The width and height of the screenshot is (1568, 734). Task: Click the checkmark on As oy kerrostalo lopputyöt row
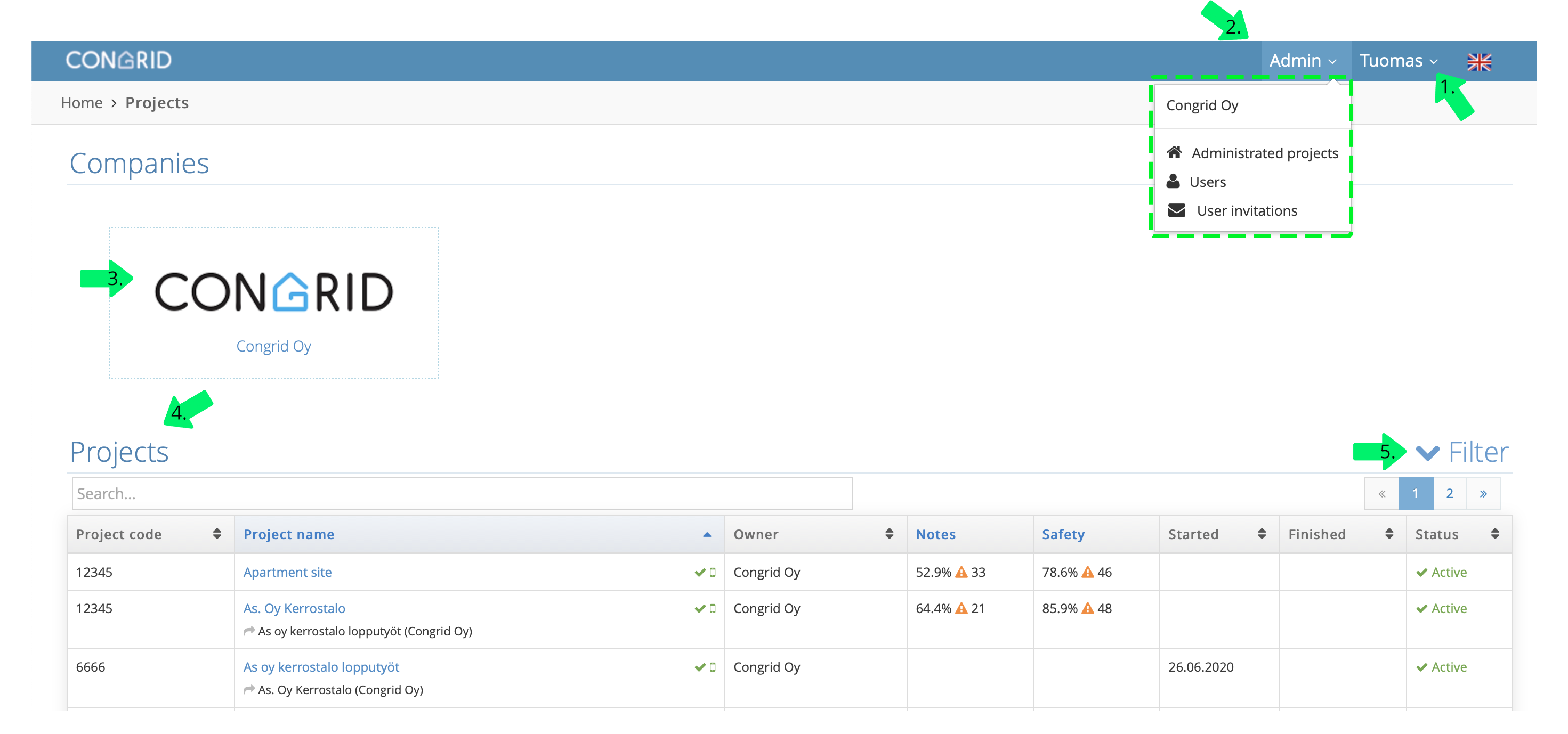700,667
